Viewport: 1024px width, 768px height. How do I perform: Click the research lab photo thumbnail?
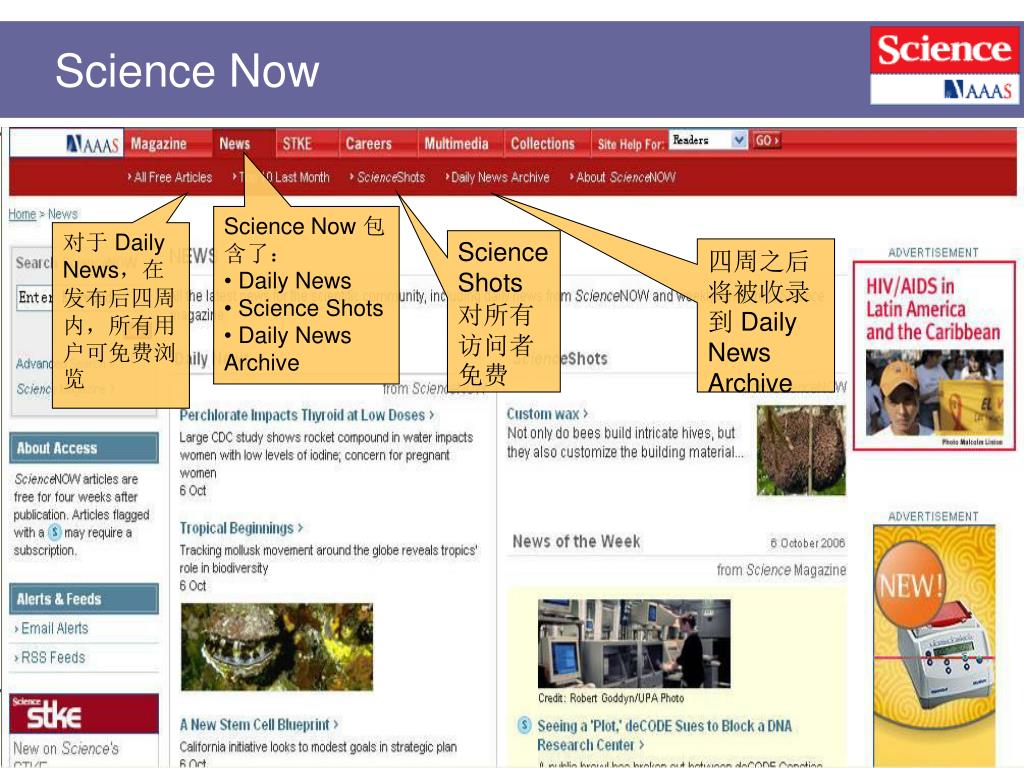coord(634,643)
